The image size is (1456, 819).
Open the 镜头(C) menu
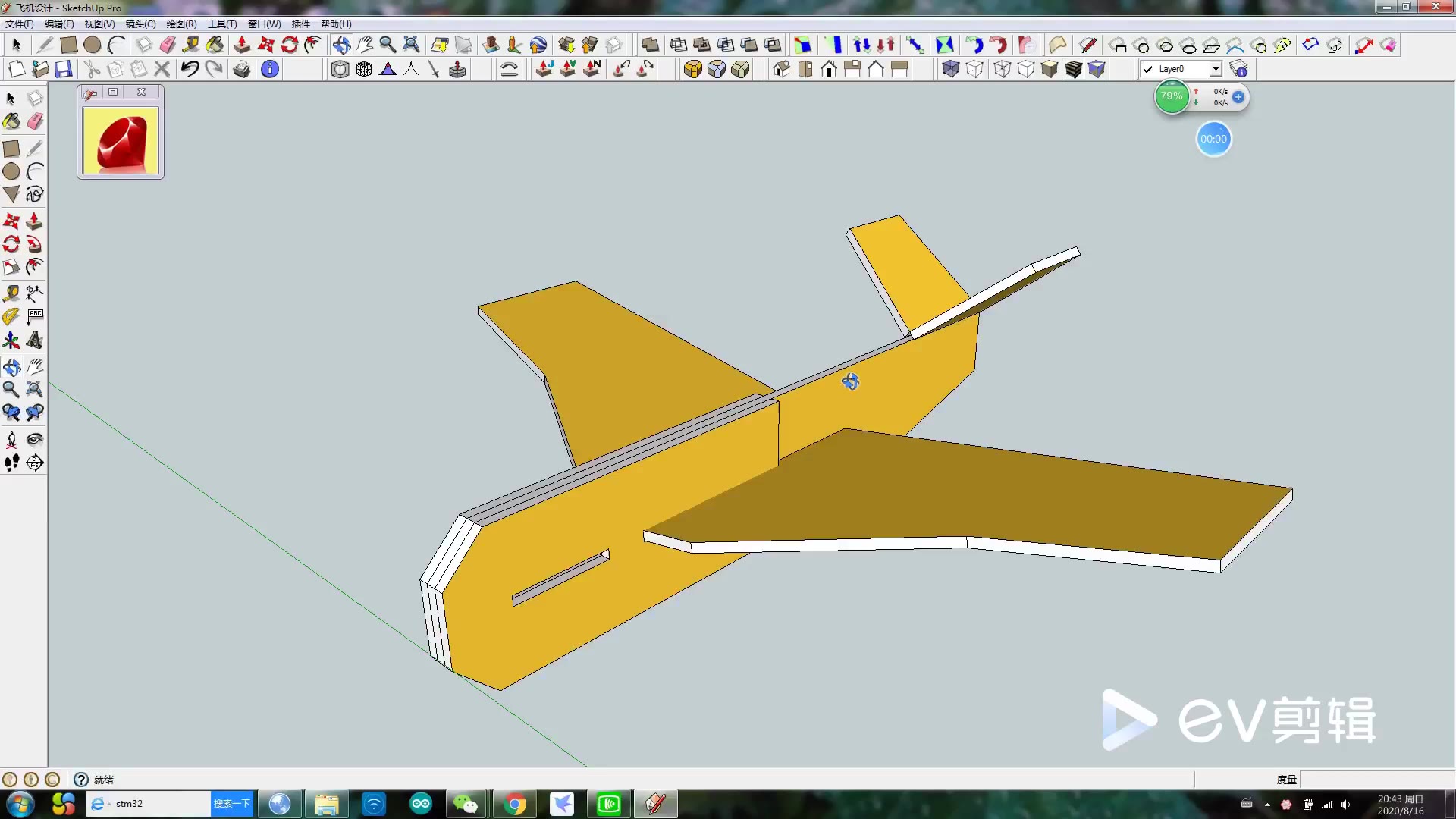pyautogui.click(x=140, y=24)
